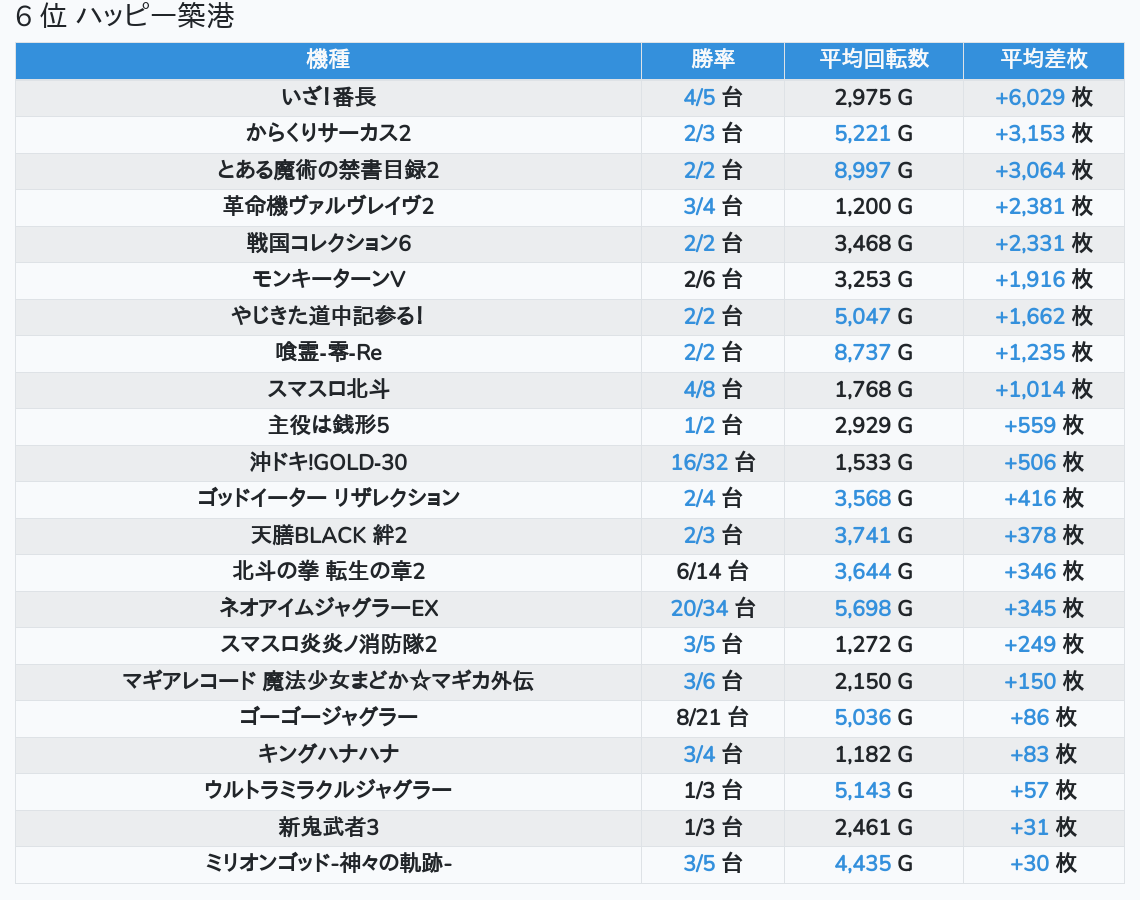Click average difference +86 枚

[1043, 718]
